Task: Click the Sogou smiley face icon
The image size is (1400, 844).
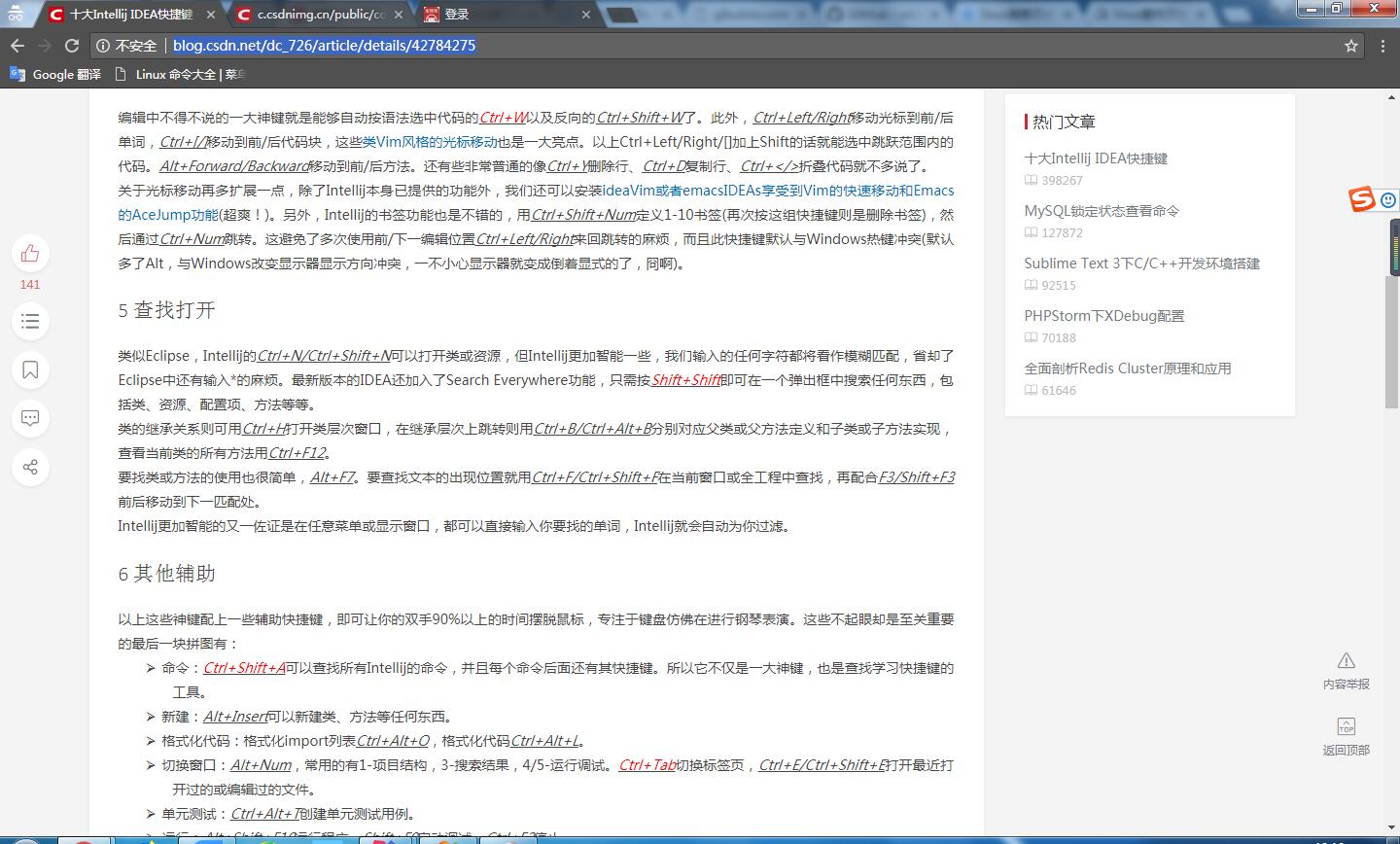Action: coord(1388,199)
